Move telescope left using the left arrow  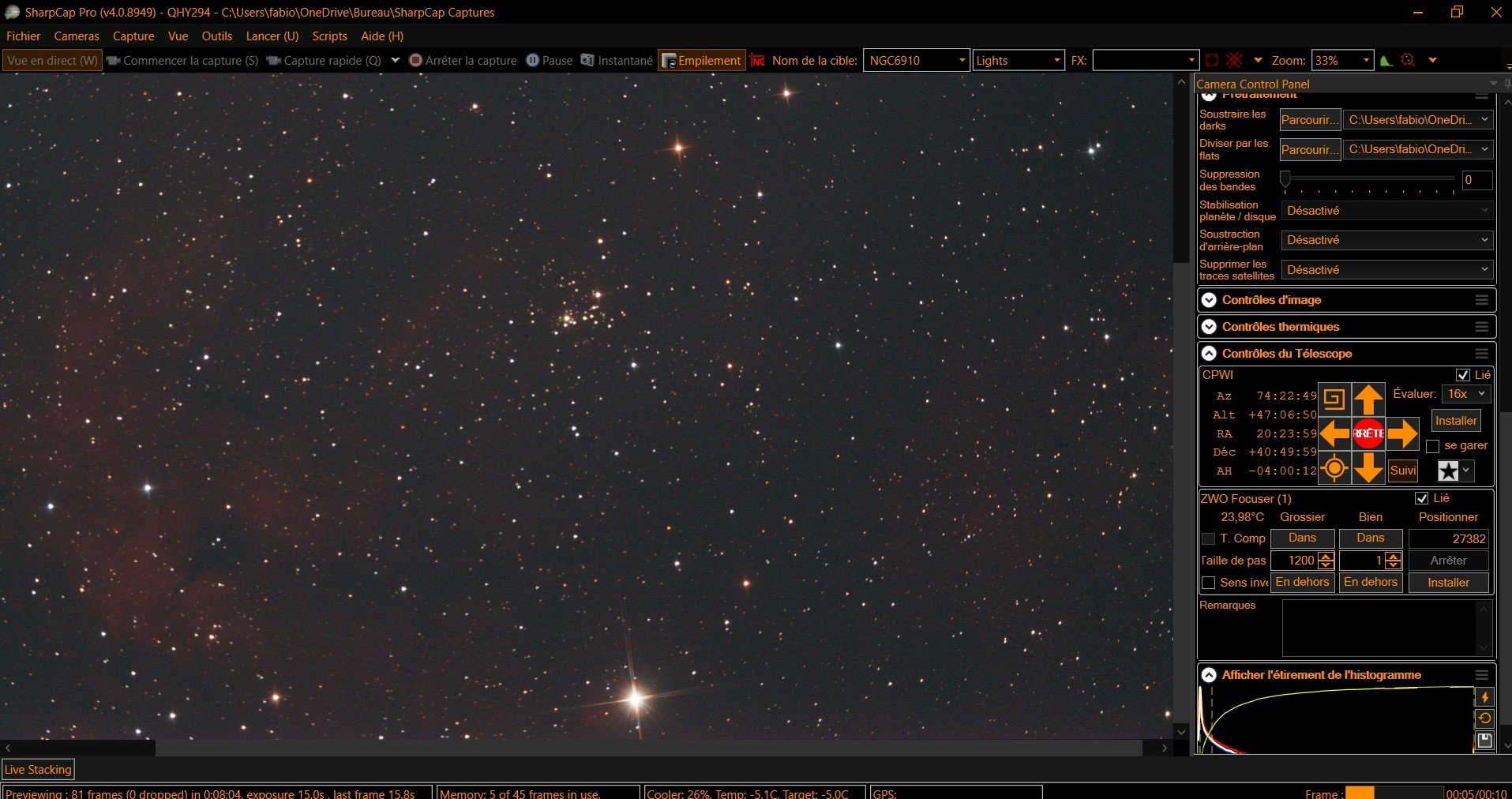(x=1334, y=433)
